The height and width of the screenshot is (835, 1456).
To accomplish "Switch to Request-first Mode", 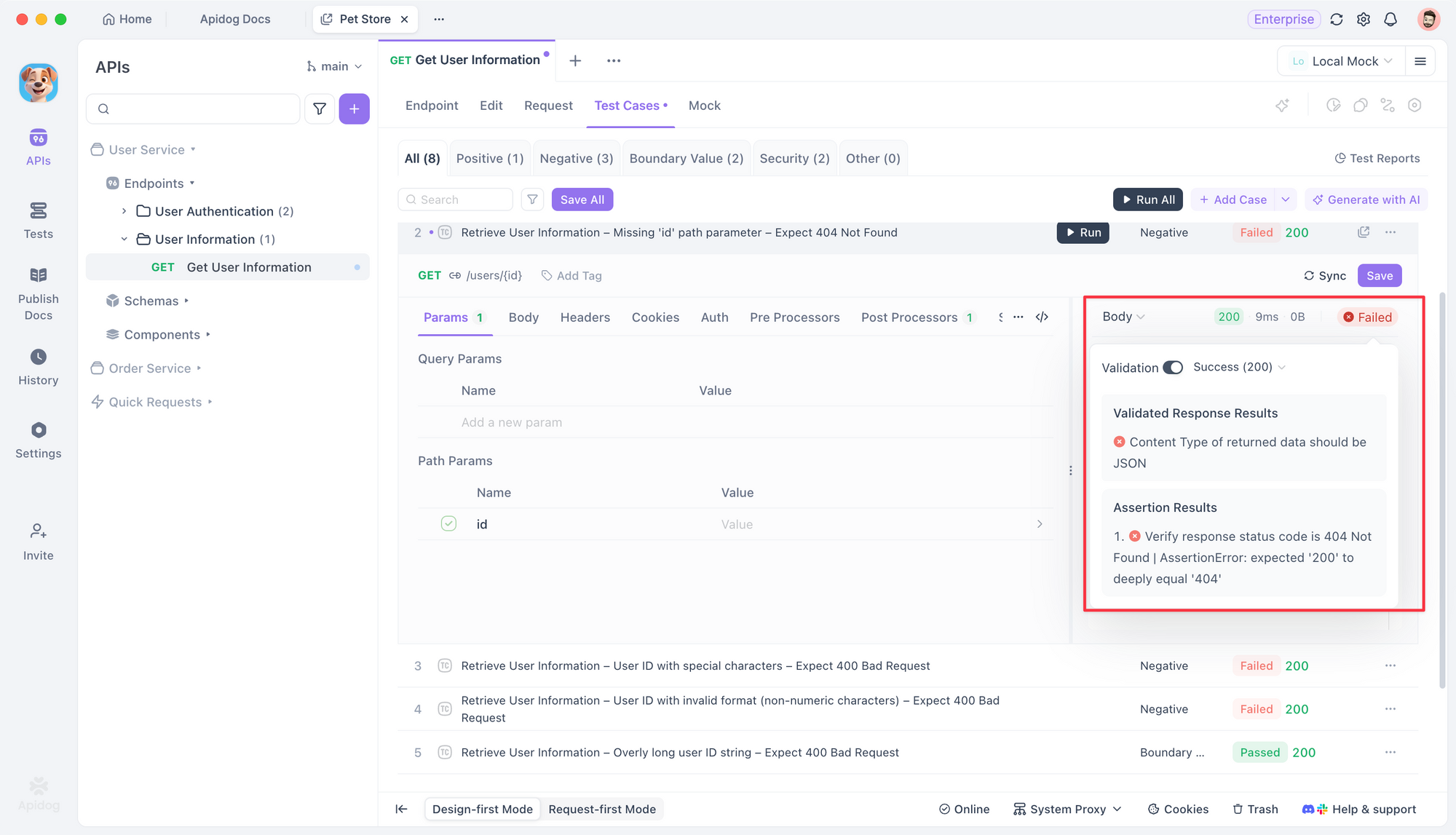I will [602, 809].
